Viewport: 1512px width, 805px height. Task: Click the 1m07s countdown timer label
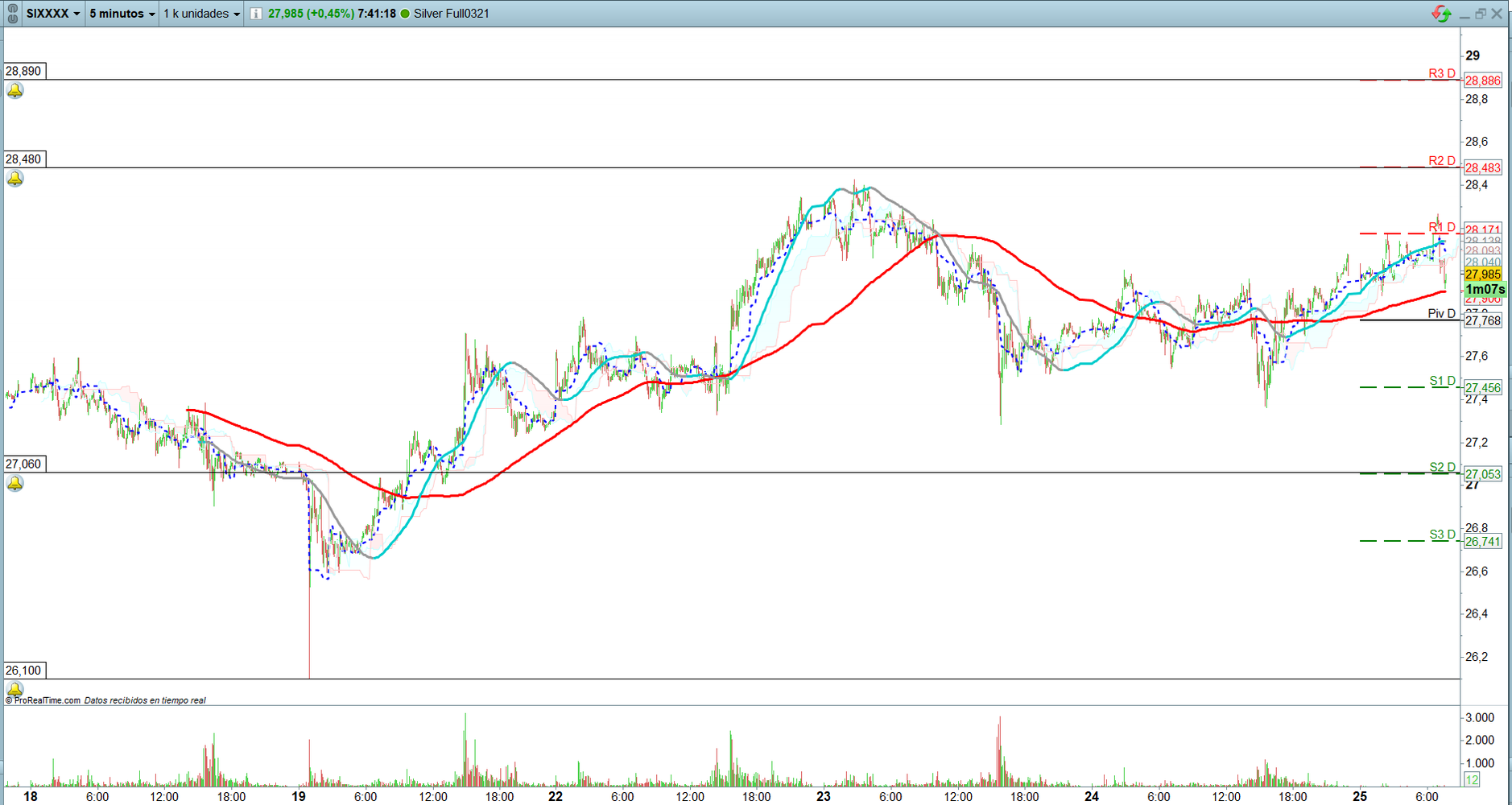[x=1485, y=289]
